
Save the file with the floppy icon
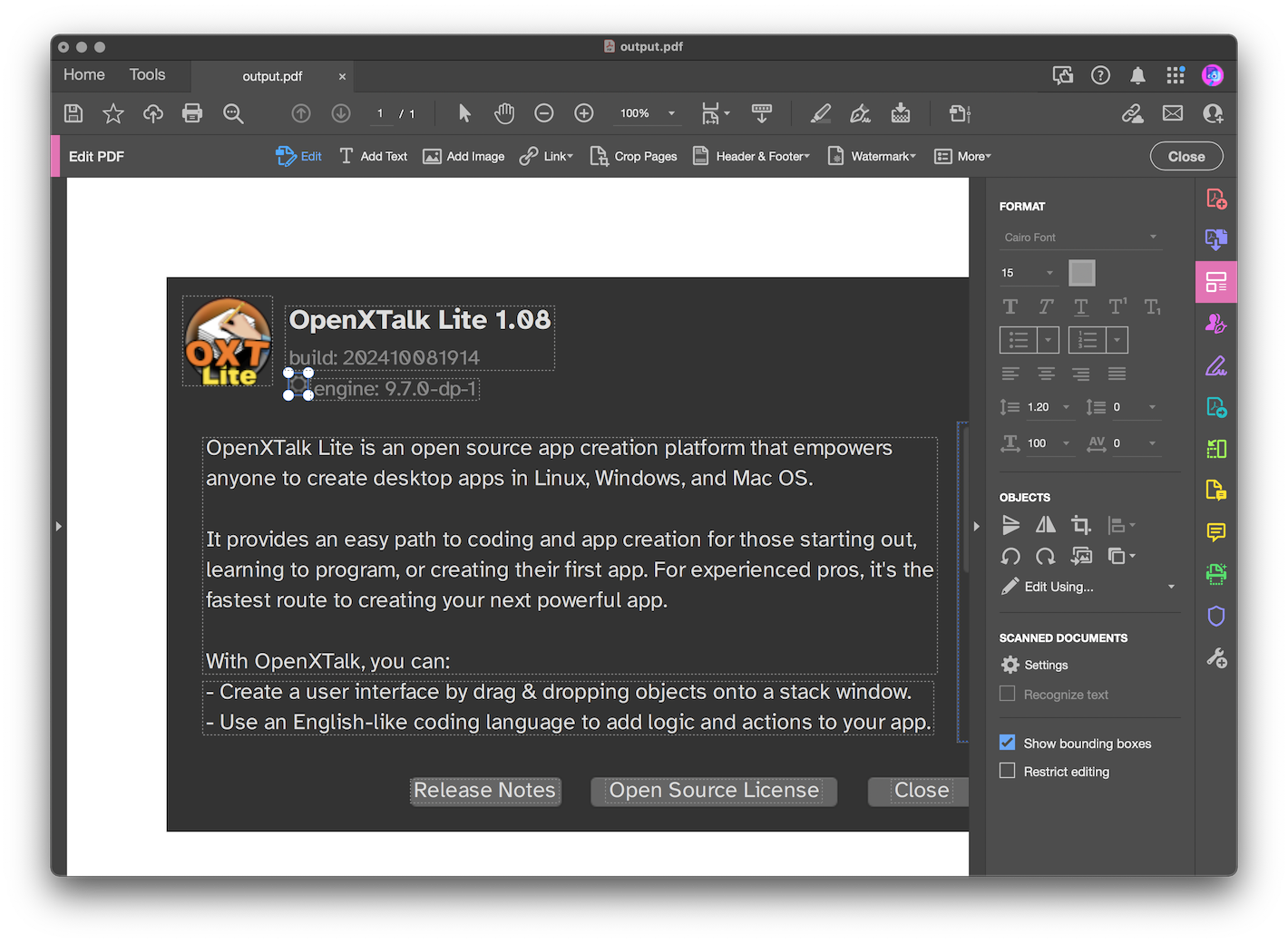[x=73, y=113]
